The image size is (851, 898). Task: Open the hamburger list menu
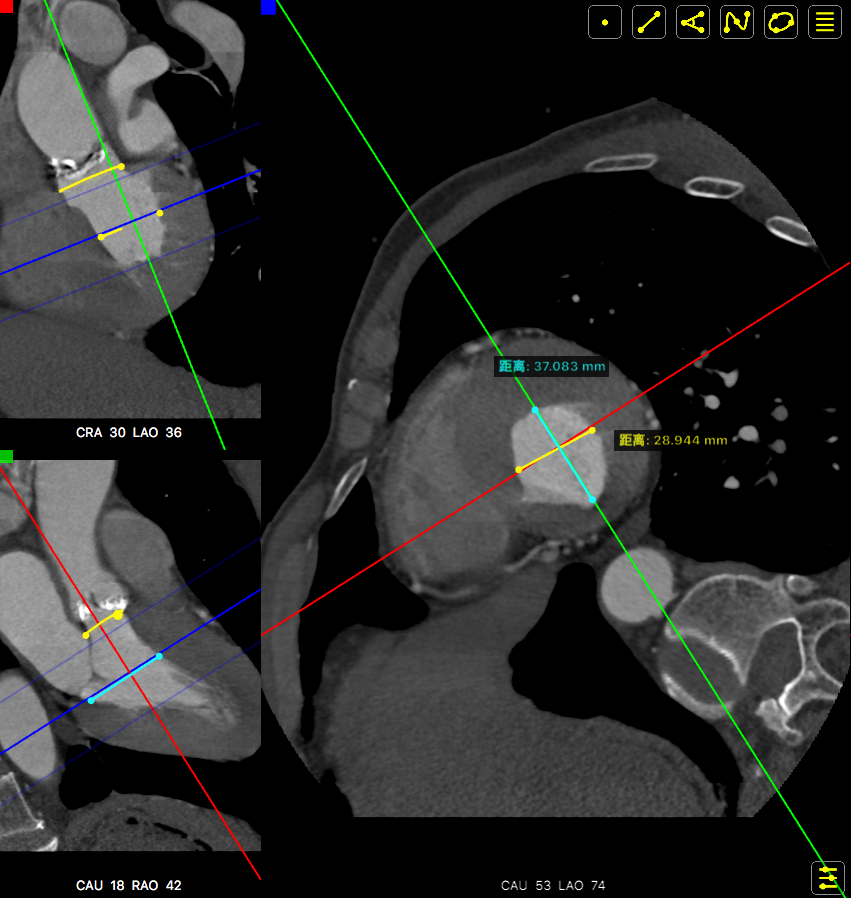point(825,22)
